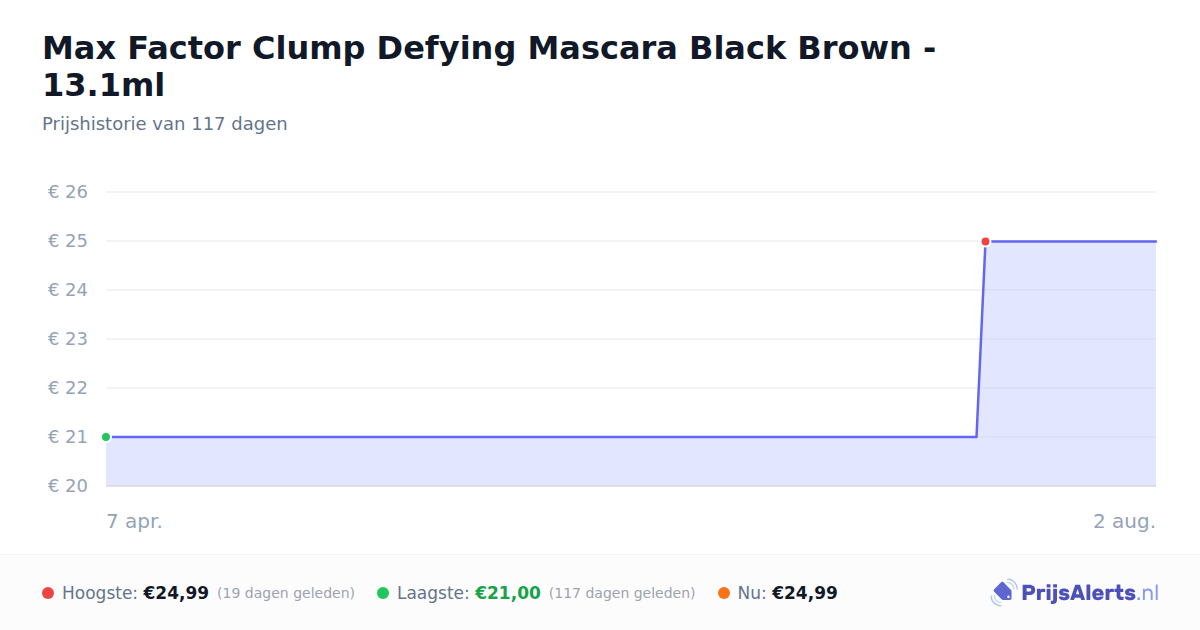1200x630 pixels.
Task: Click the Laagste €21,00 price value
Action: click(x=507, y=593)
